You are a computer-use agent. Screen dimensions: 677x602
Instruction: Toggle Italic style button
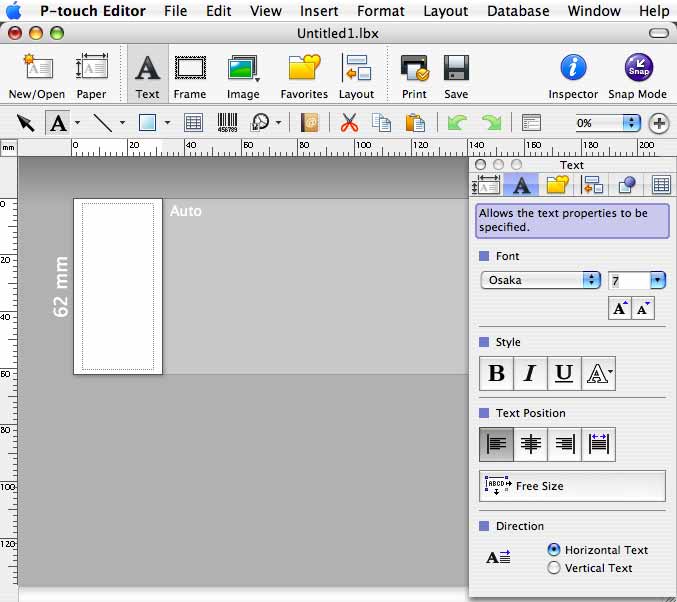click(530, 374)
